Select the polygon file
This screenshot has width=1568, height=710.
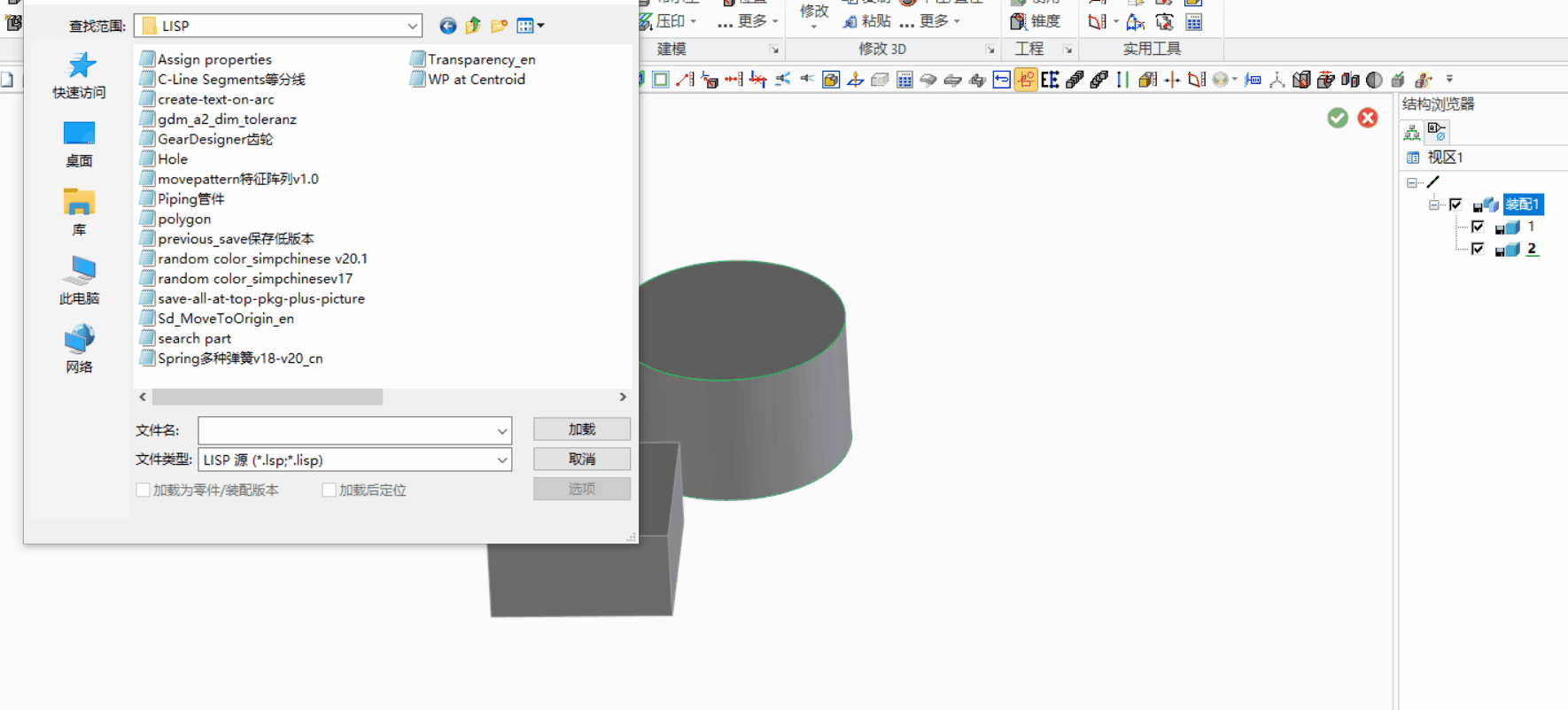[175, 219]
